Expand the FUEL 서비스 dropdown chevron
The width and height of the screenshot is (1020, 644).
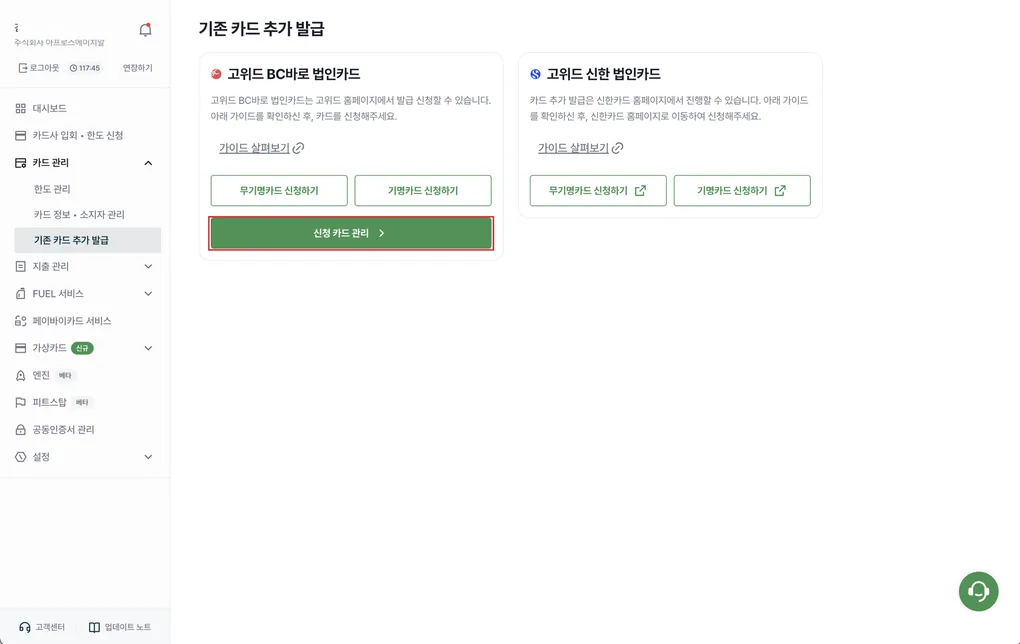click(148, 294)
